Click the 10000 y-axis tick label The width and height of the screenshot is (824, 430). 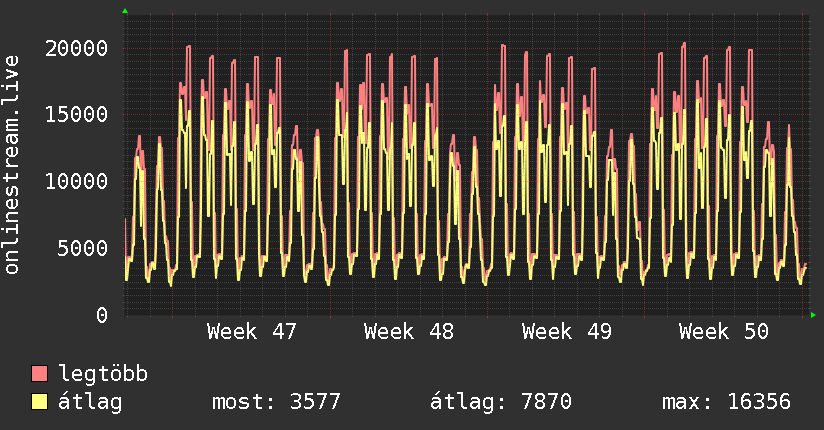coord(76,181)
